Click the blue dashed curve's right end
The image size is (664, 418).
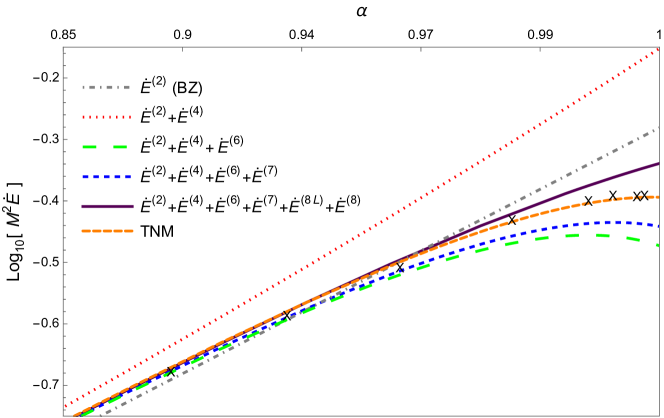(x=657, y=225)
